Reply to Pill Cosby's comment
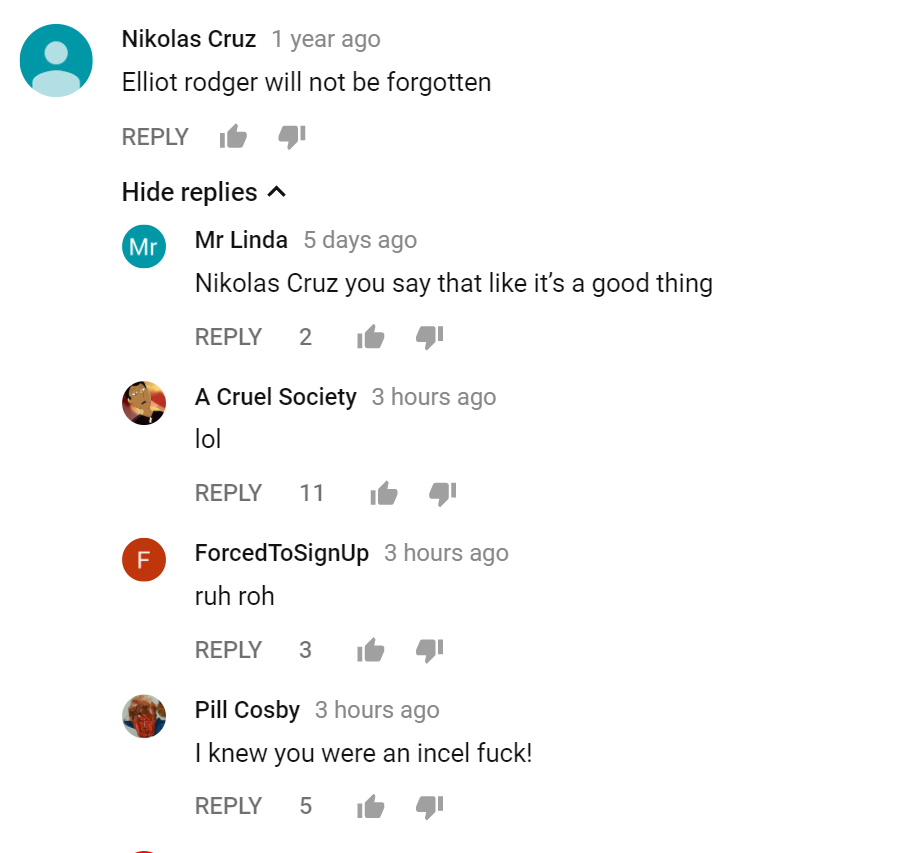The width and height of the screenshot is (909, 853). click(228, 806)
